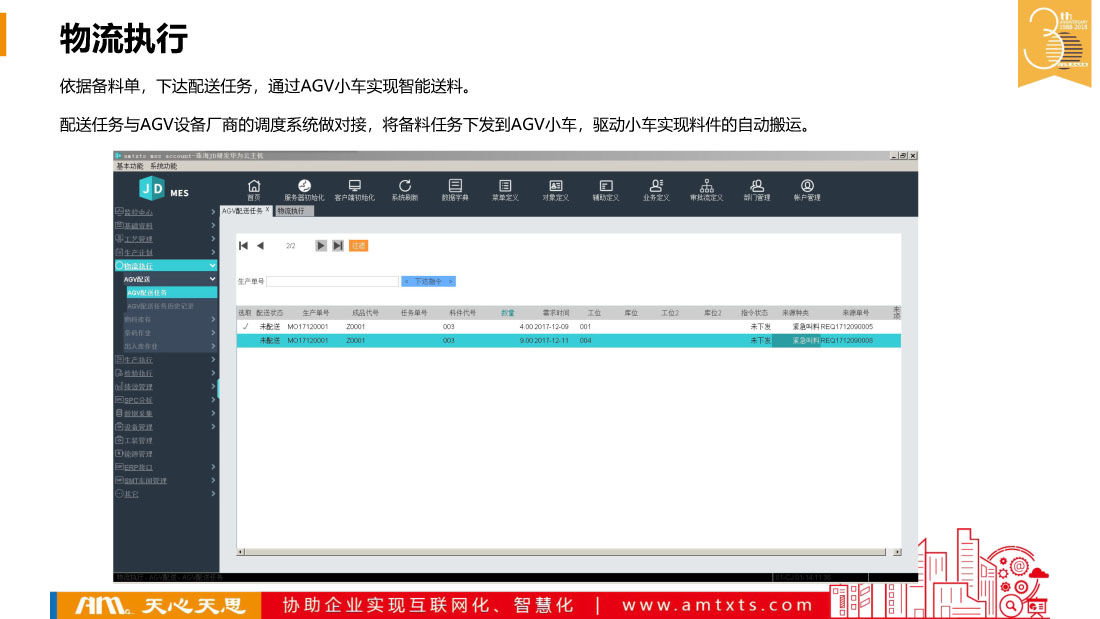Jump to last page in pager
Image resolution: width=1100 pixels, height=619 pixels.
[x=338, y=246]
